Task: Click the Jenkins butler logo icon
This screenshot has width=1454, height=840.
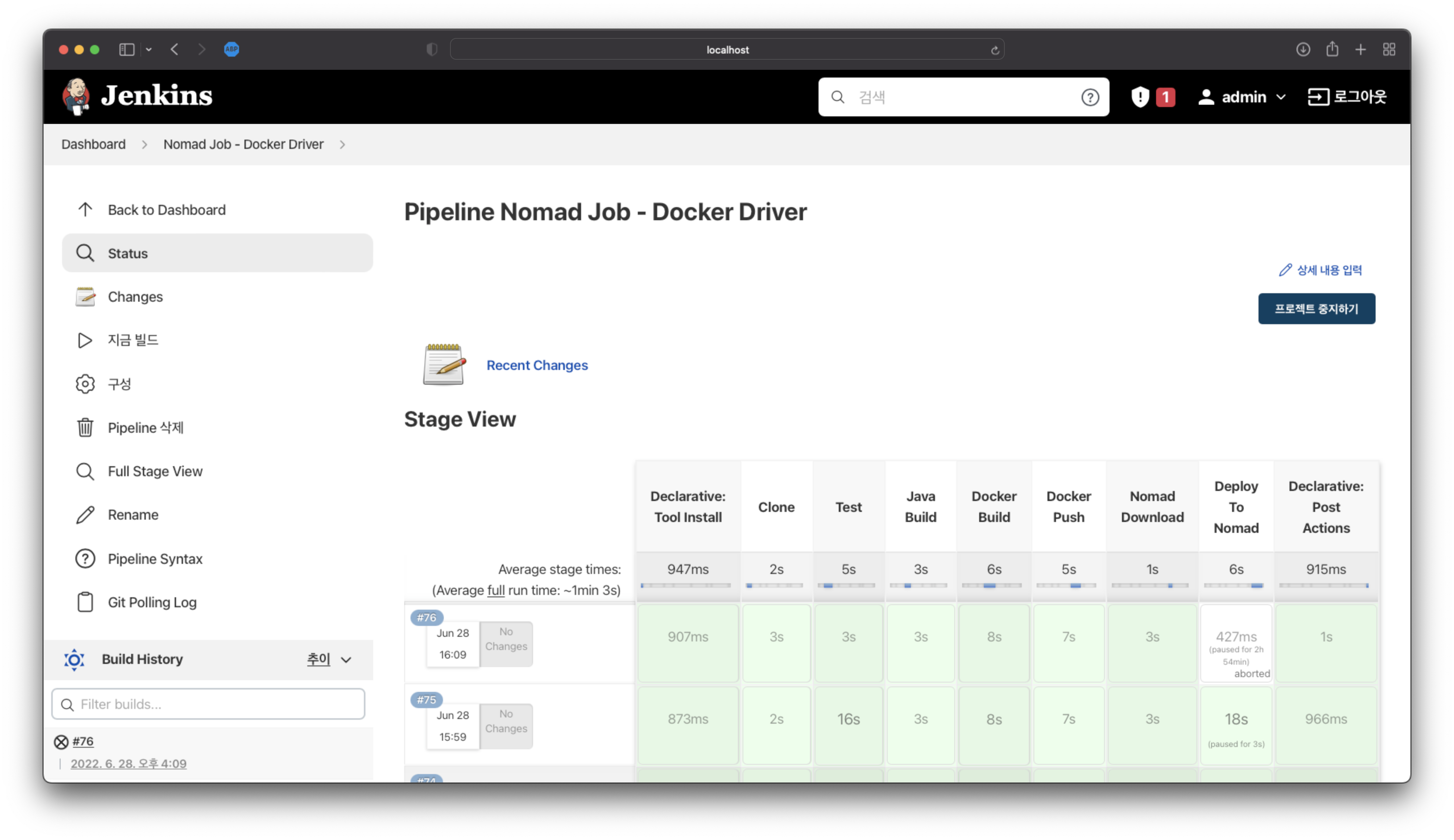Action: point(76,96)
